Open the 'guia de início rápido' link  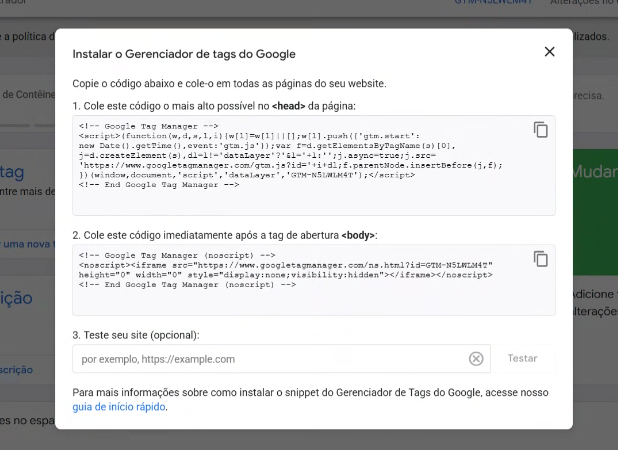pyautogui.click(x=119, y=407)
